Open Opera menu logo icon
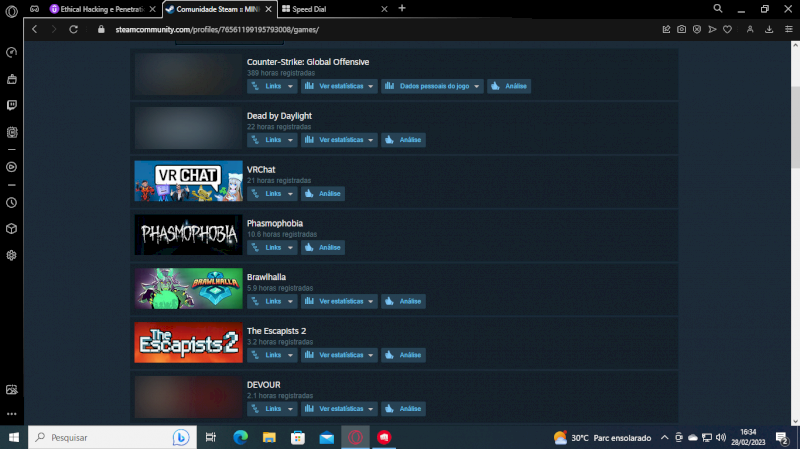 11,10
